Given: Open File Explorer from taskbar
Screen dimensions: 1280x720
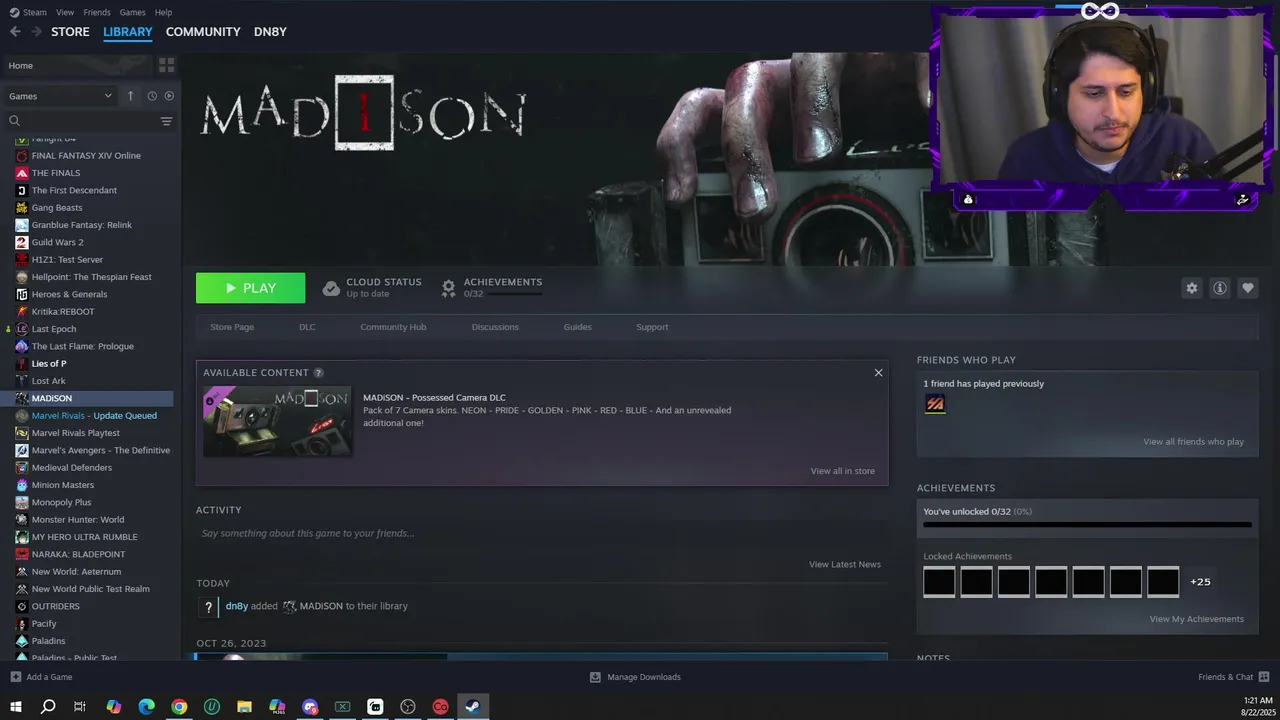Looking at the screenshot, I should [x=244, y=707].
